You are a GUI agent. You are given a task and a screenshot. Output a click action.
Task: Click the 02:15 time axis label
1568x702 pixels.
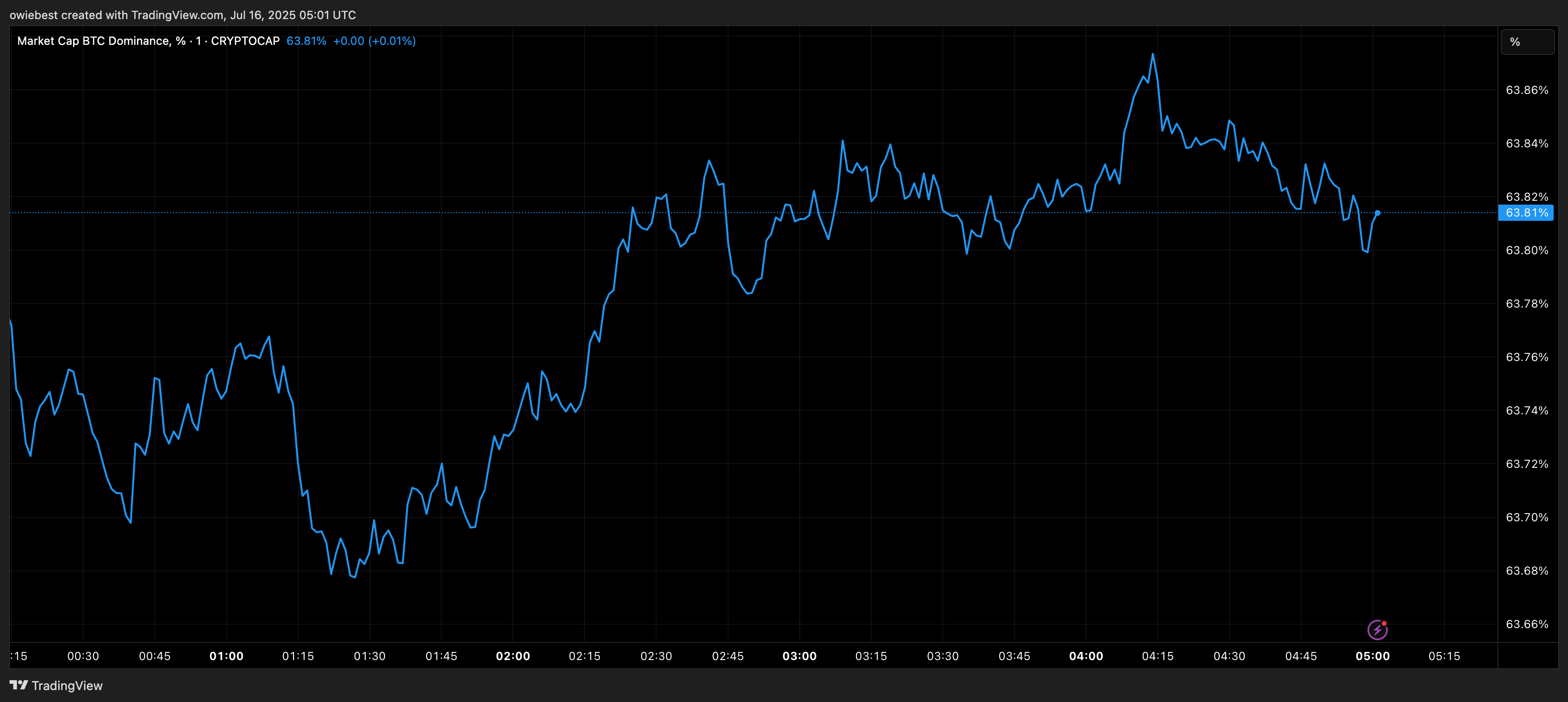tap(585, 656)
